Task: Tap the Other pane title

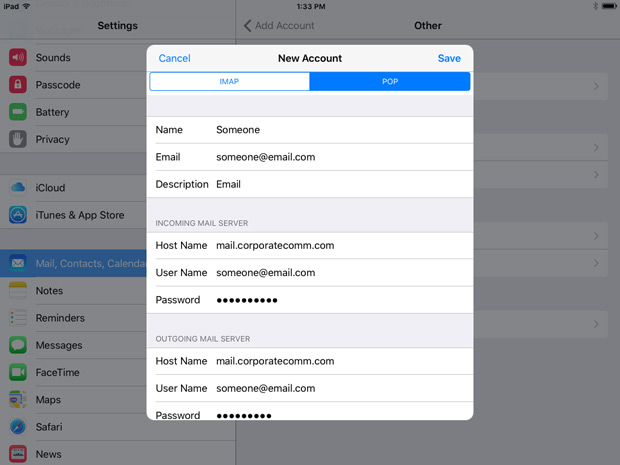Action: click(x=428, y=26)
